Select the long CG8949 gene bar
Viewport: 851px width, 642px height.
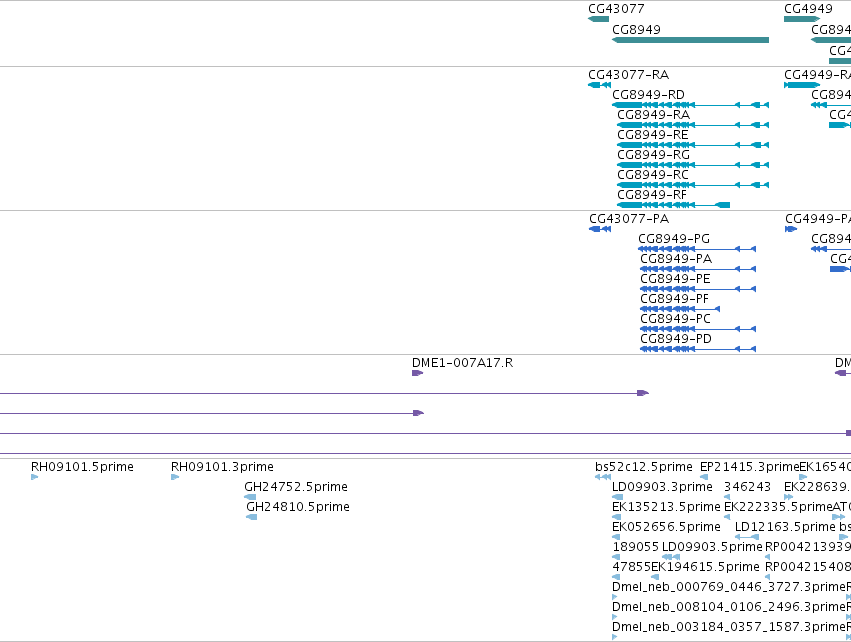click(690, 40)
